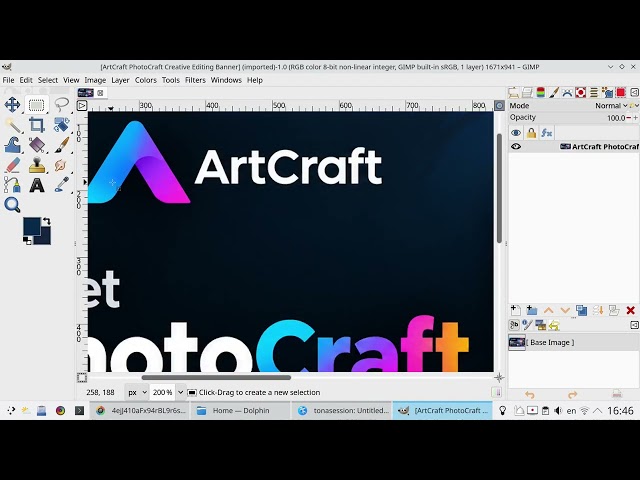Select the Rectangle Select tool
This screenshot has width=640, height=480.
36,105
